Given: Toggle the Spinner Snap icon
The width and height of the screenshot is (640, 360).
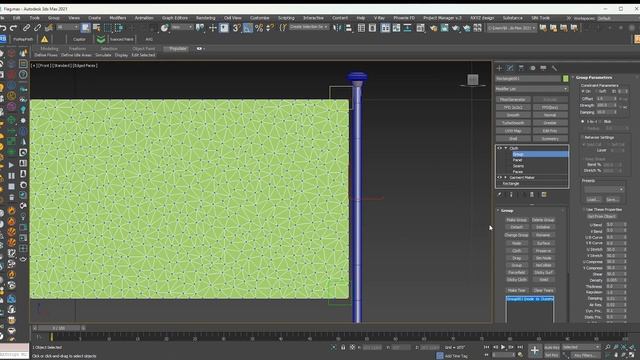Looking at the screenshot, I should coord(270,28).
